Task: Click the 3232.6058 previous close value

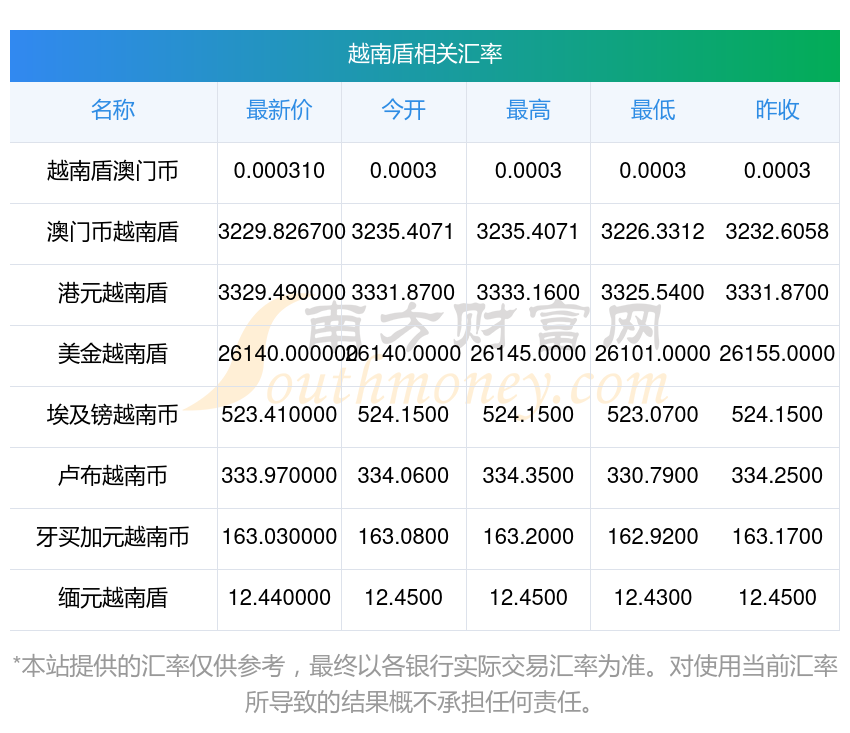Action: point(777,232)
